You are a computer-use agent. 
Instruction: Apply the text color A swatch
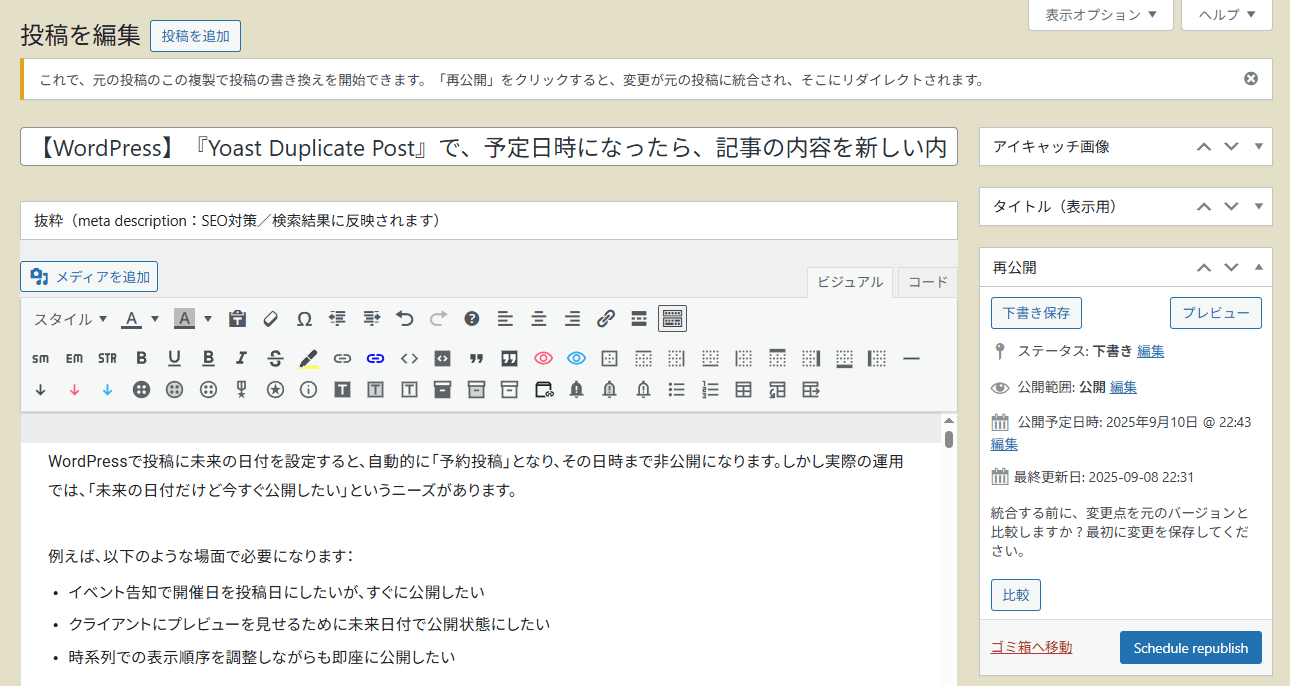(131, 319)
